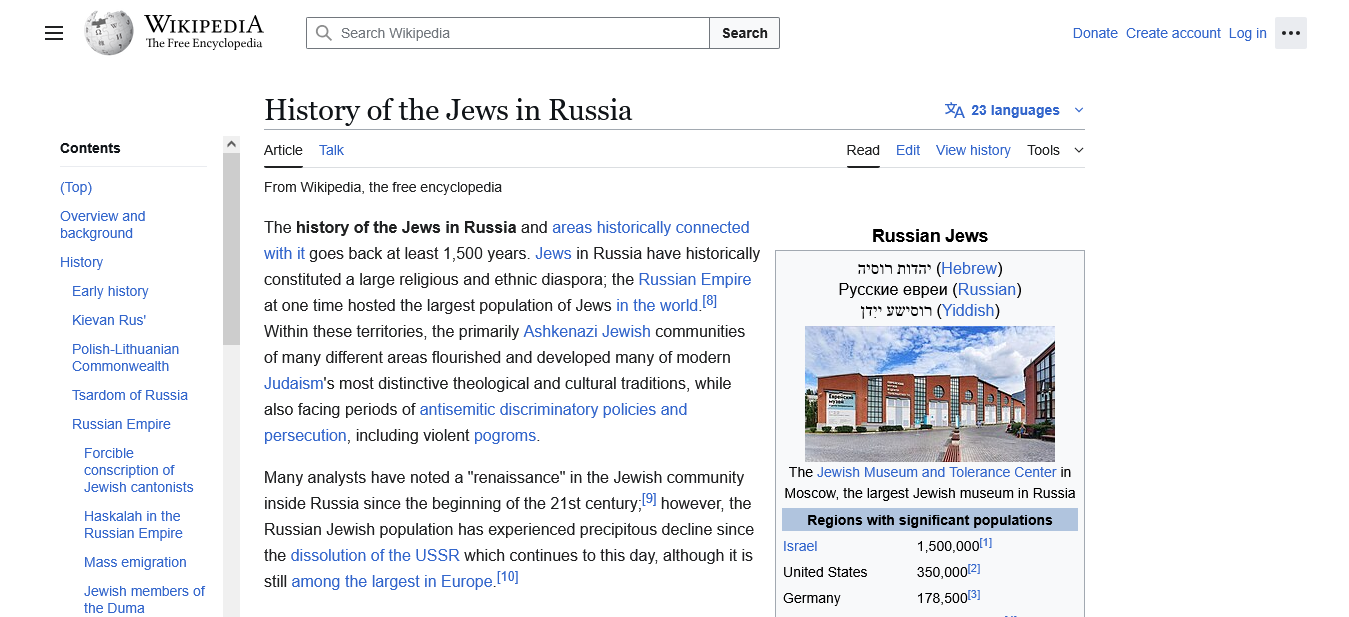Viewport: 1349px width, 617px height.
Task: Click the Log in link
Action: coord(1247,33)
